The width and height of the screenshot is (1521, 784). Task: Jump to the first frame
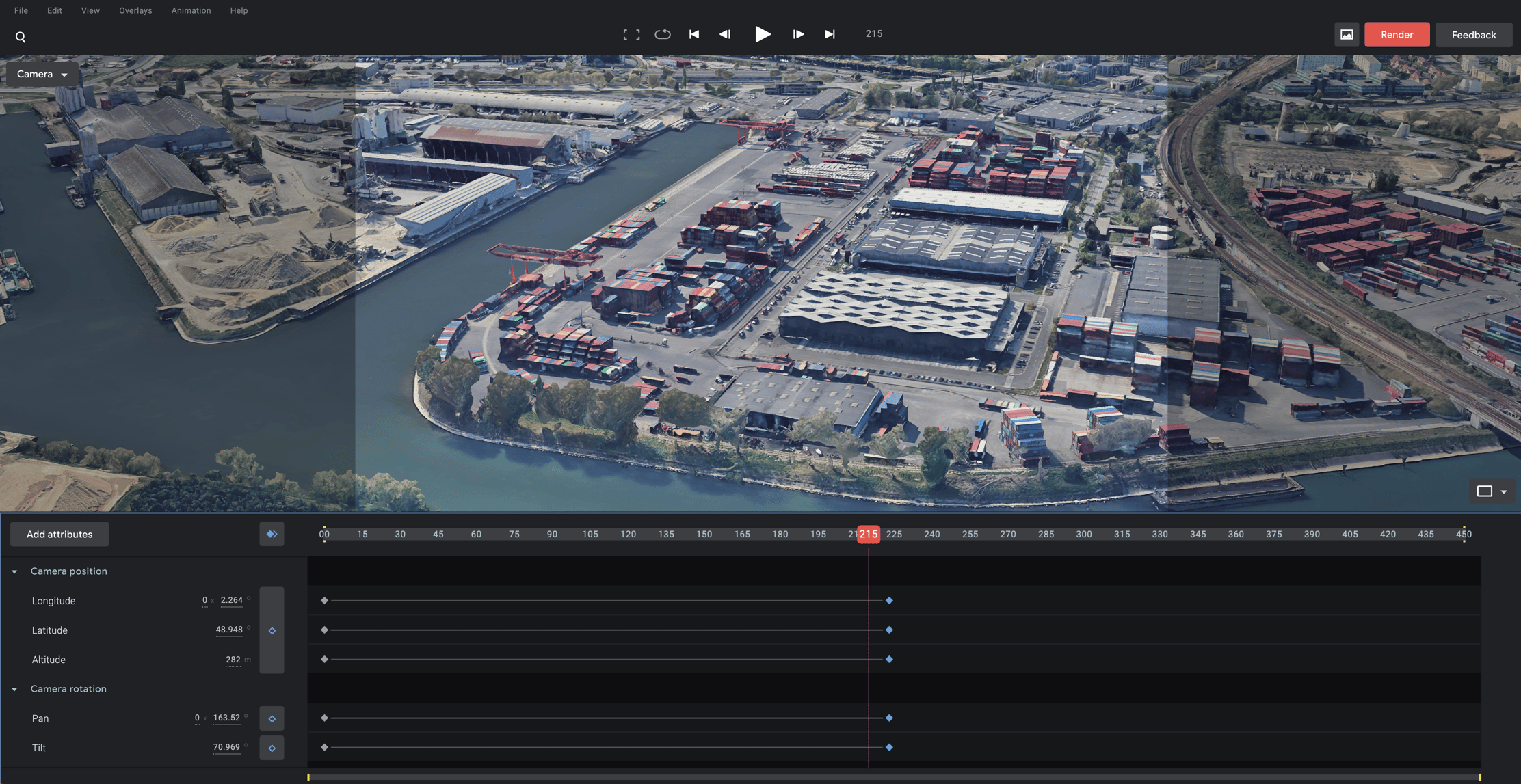click(x=693, y=33)
